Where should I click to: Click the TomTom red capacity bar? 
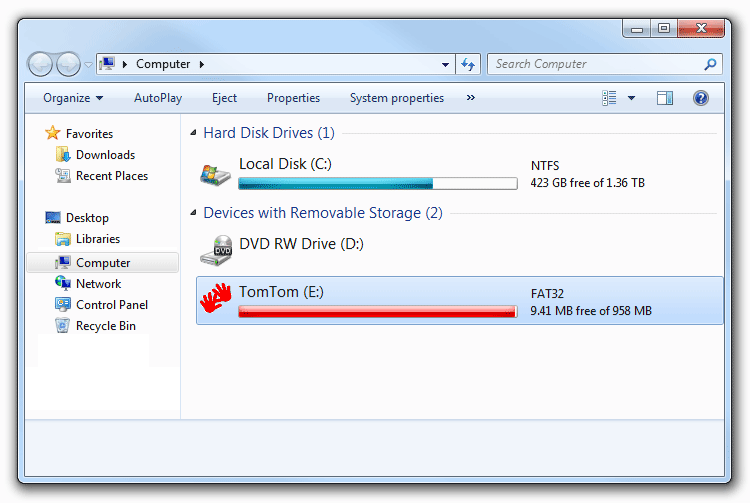[377, 312]
